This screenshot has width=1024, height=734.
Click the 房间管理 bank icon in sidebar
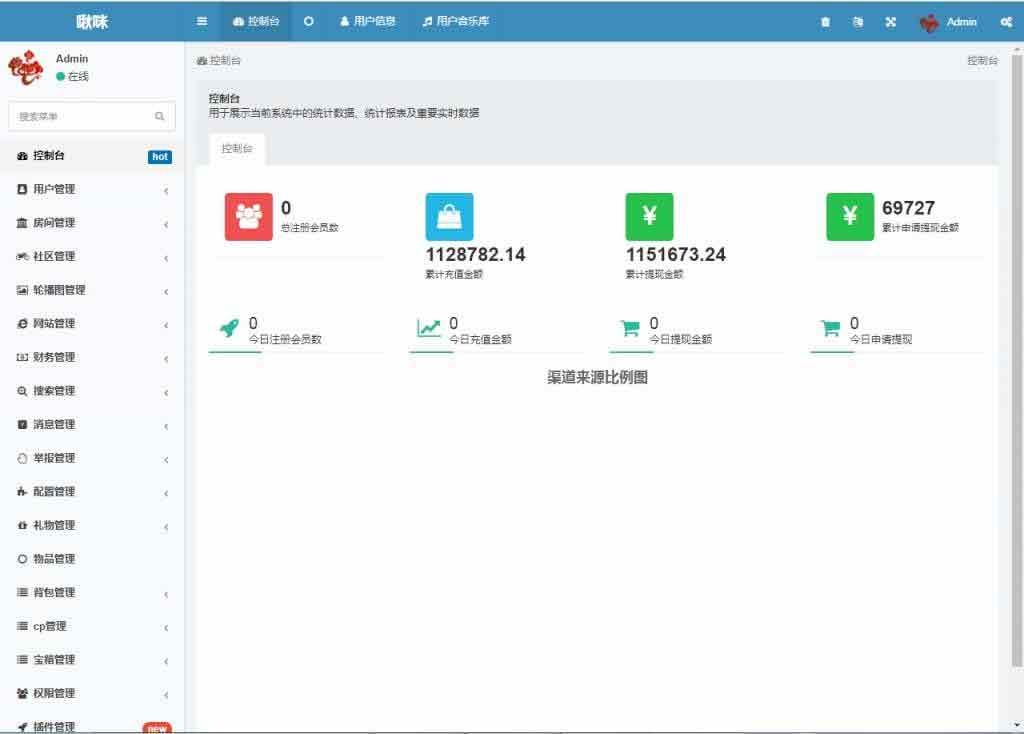22,223
